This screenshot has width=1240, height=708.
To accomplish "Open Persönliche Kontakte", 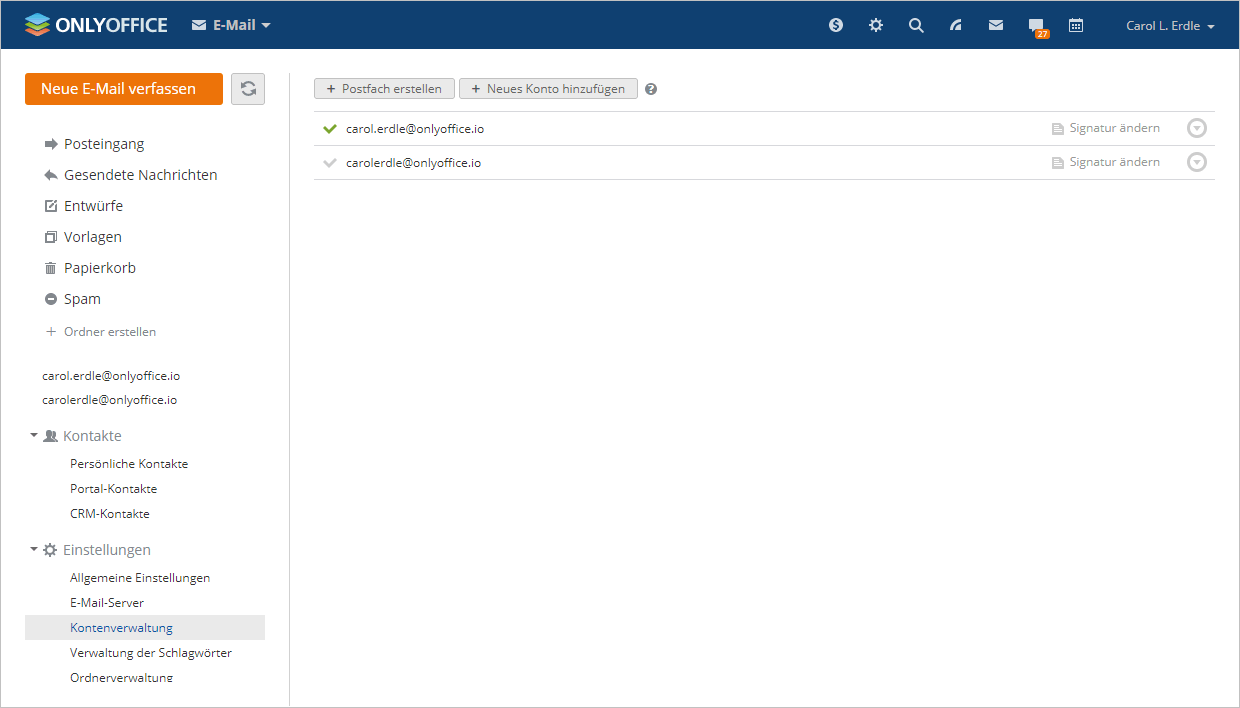I will point(129,464).
